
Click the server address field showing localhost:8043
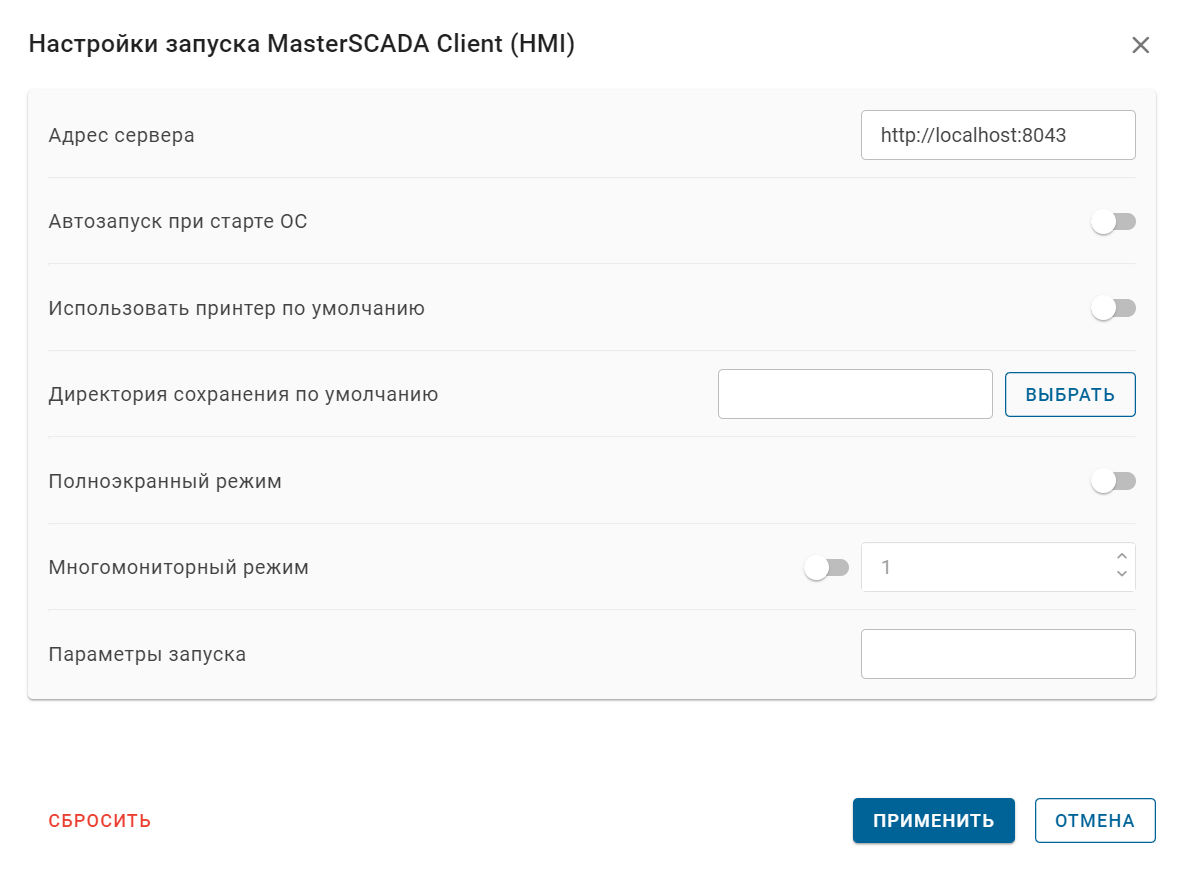(x=997, y=134)
